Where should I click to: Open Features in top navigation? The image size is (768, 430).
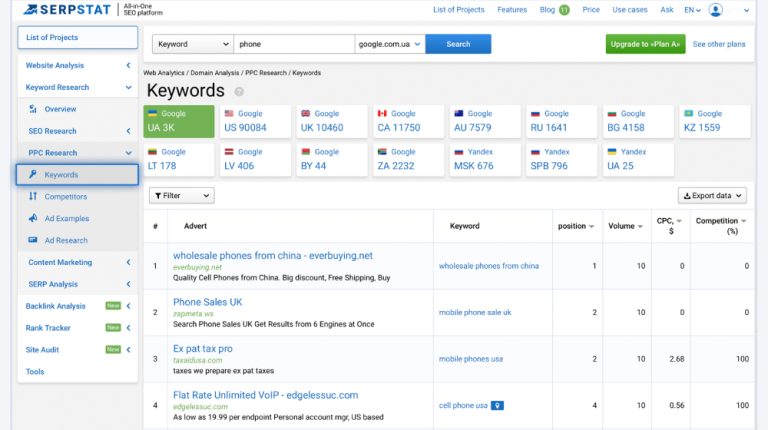point(512,10)
